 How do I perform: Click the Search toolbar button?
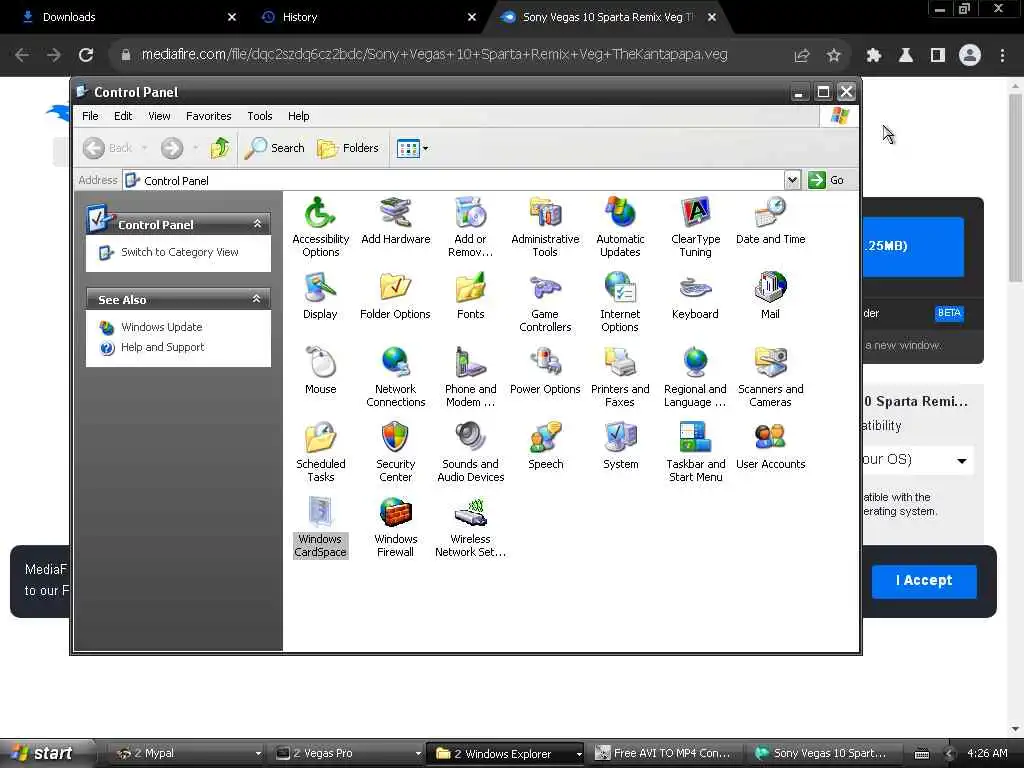[x=274, y=148]
